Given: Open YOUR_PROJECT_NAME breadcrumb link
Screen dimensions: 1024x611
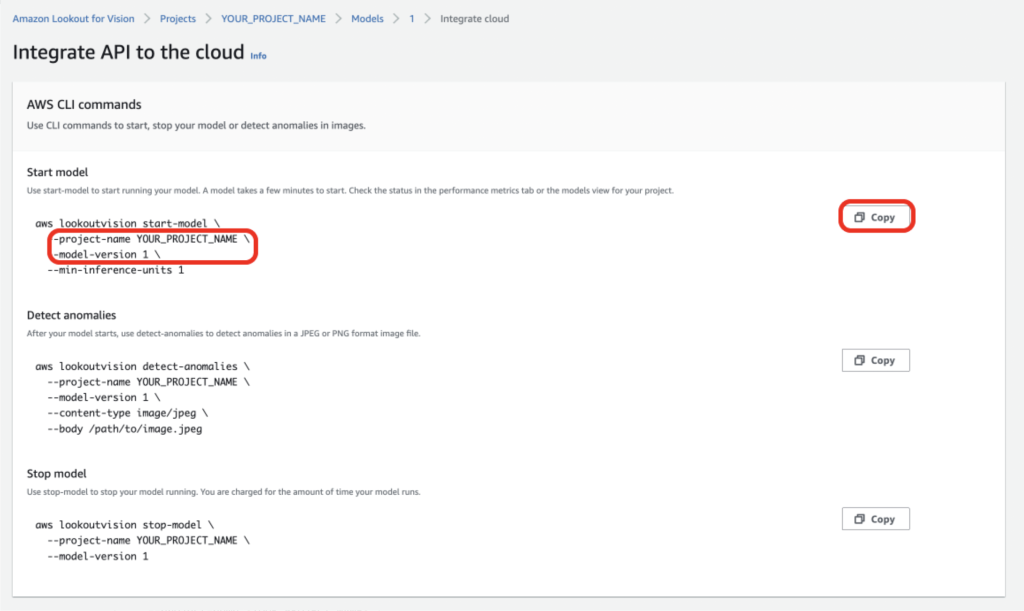Looking at the screenshot, I should [x=273, y=19].
